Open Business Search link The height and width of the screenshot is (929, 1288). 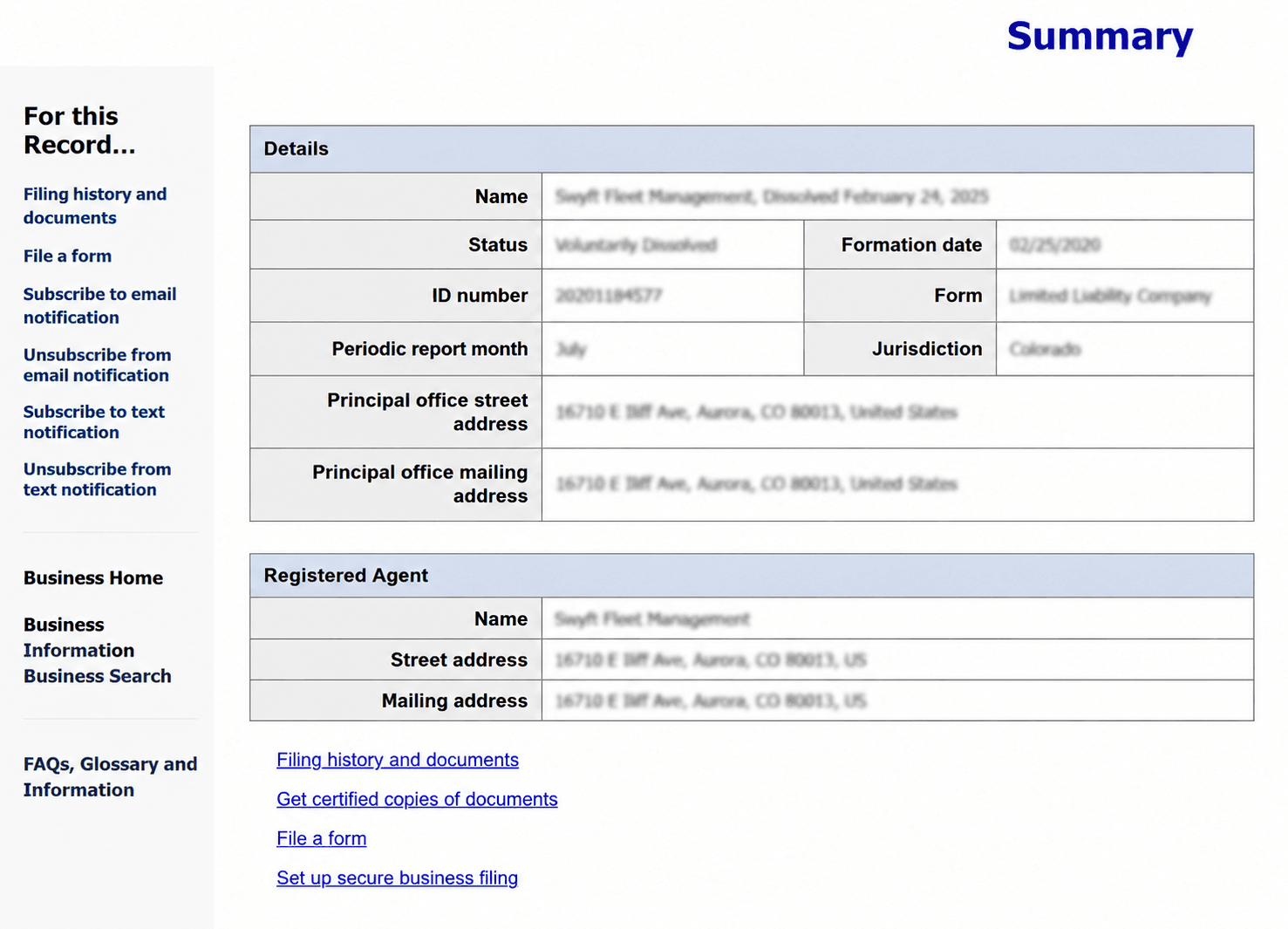click(x=98, y=676)
